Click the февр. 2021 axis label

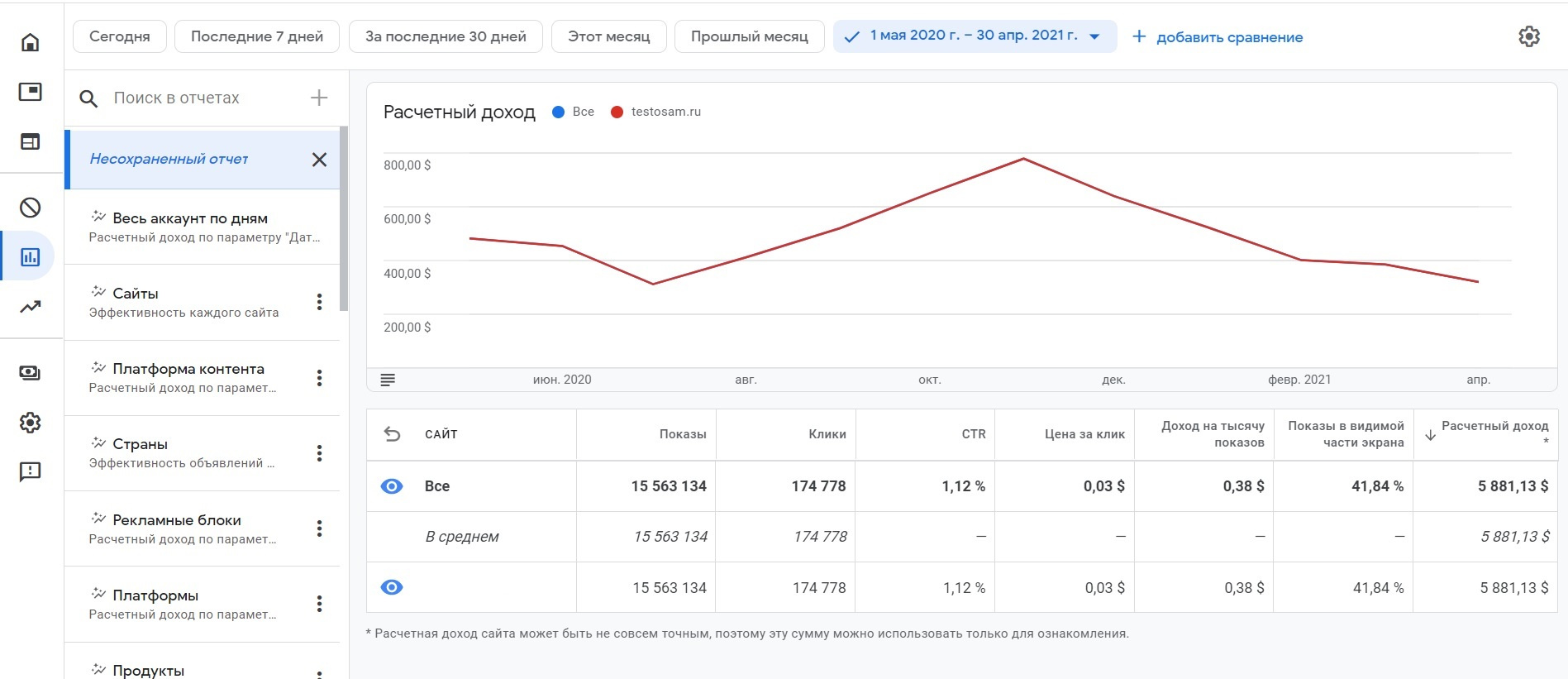pyautogui.click(x=1299, y=380)
